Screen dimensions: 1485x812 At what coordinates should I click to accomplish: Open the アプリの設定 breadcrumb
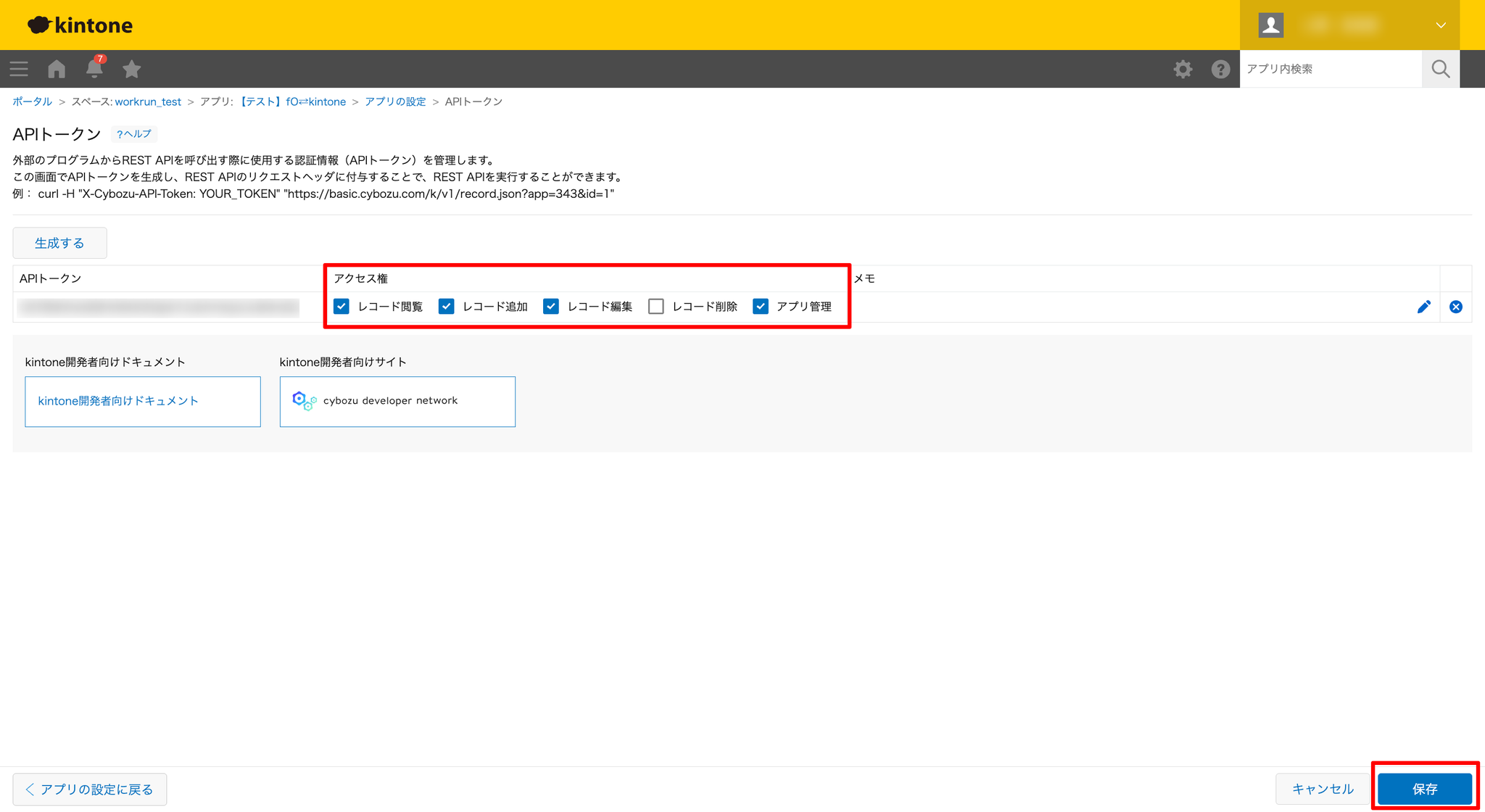pyautogui.click(x=395, y=101)
